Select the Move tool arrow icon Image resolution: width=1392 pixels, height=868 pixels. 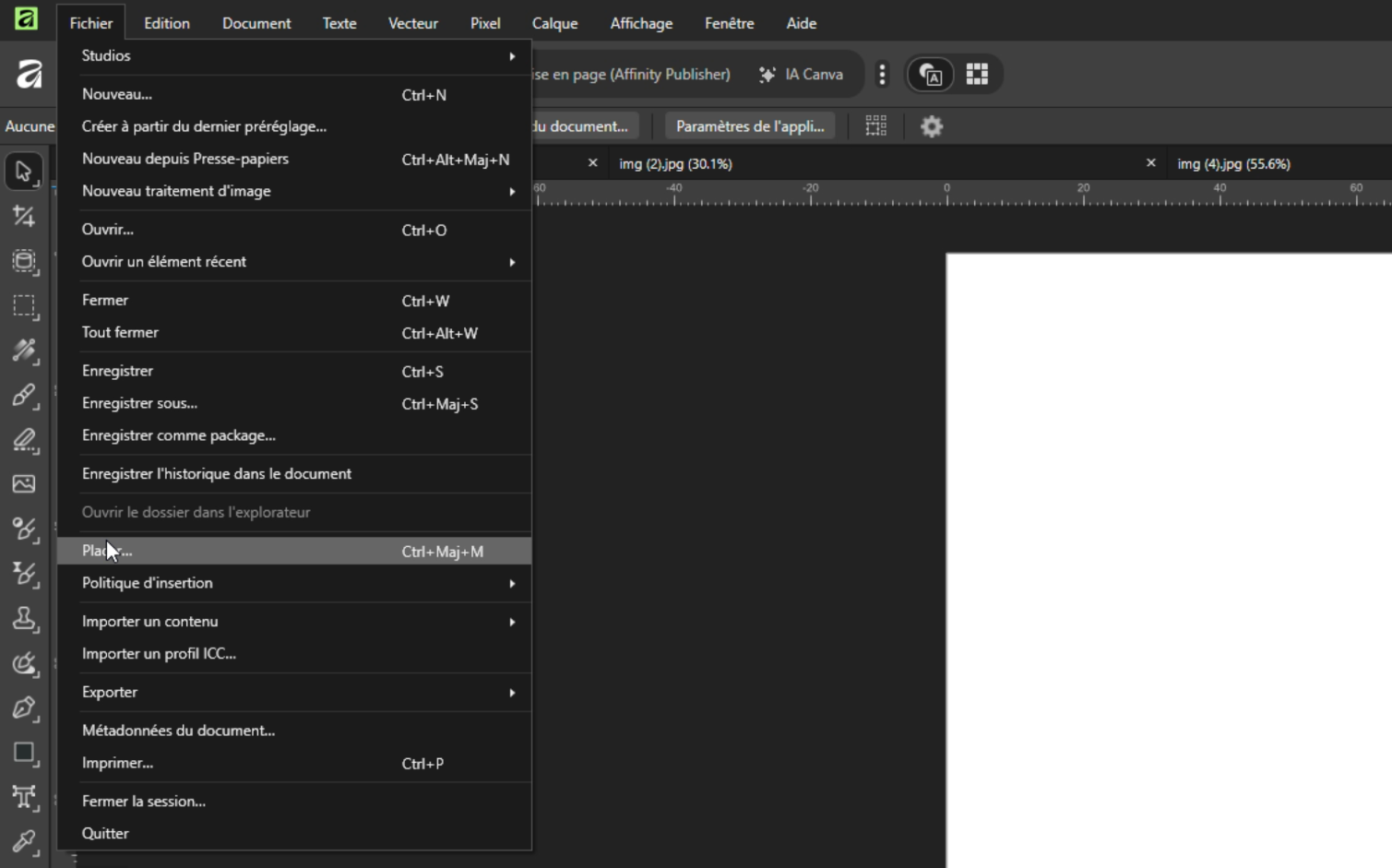coord(24,172)
